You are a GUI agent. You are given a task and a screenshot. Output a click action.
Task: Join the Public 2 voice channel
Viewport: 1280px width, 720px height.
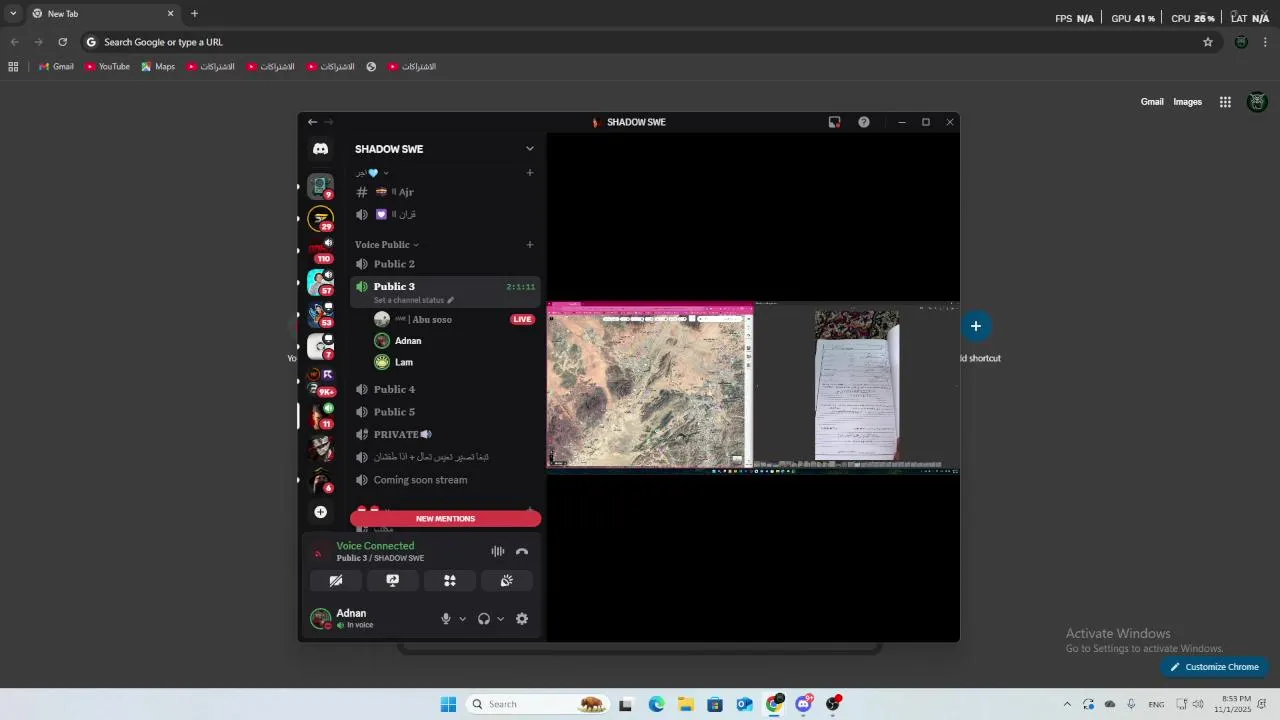[x=446, y=264]
